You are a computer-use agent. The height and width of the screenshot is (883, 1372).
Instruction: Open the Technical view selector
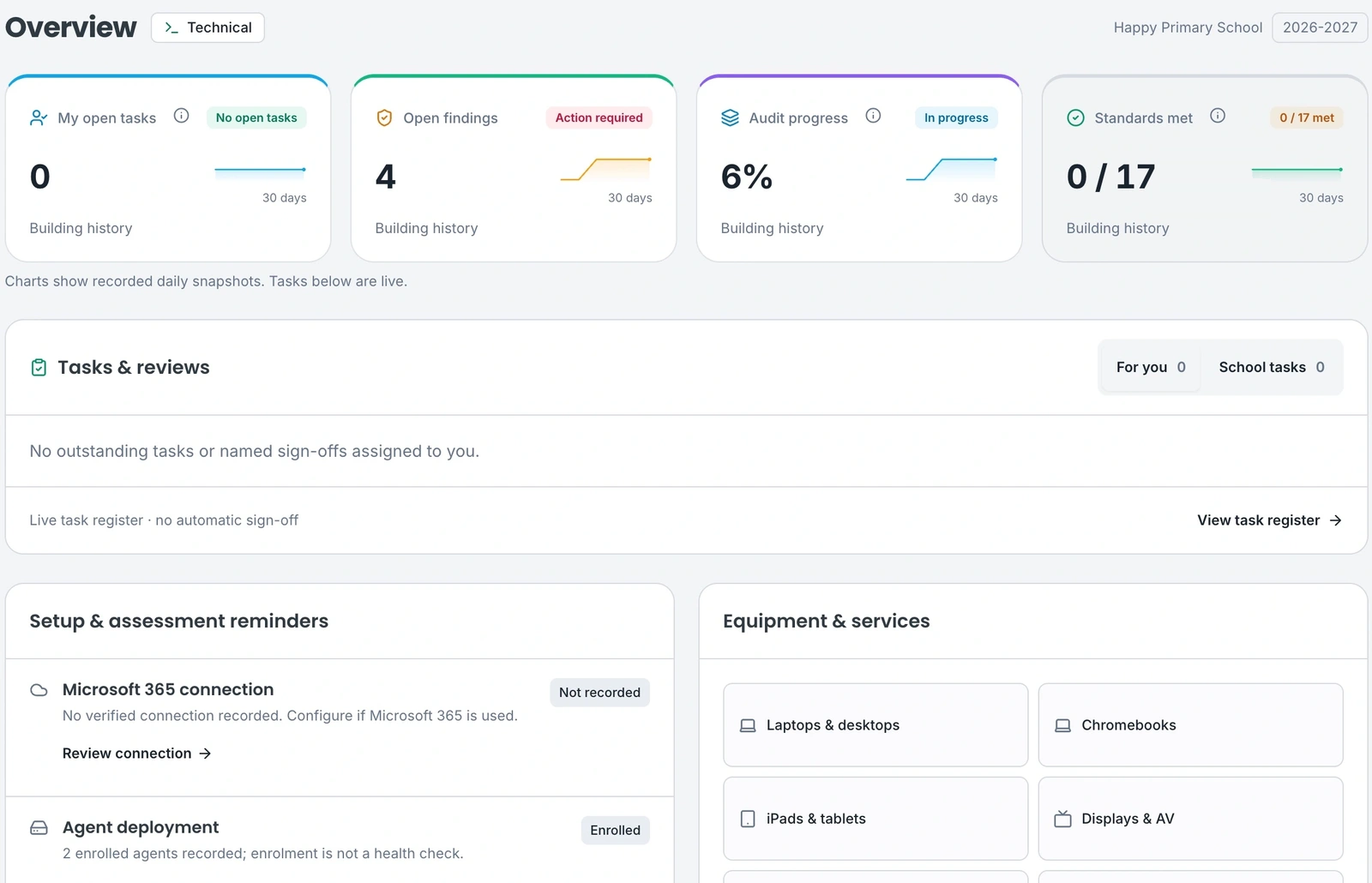coord(208,27)
